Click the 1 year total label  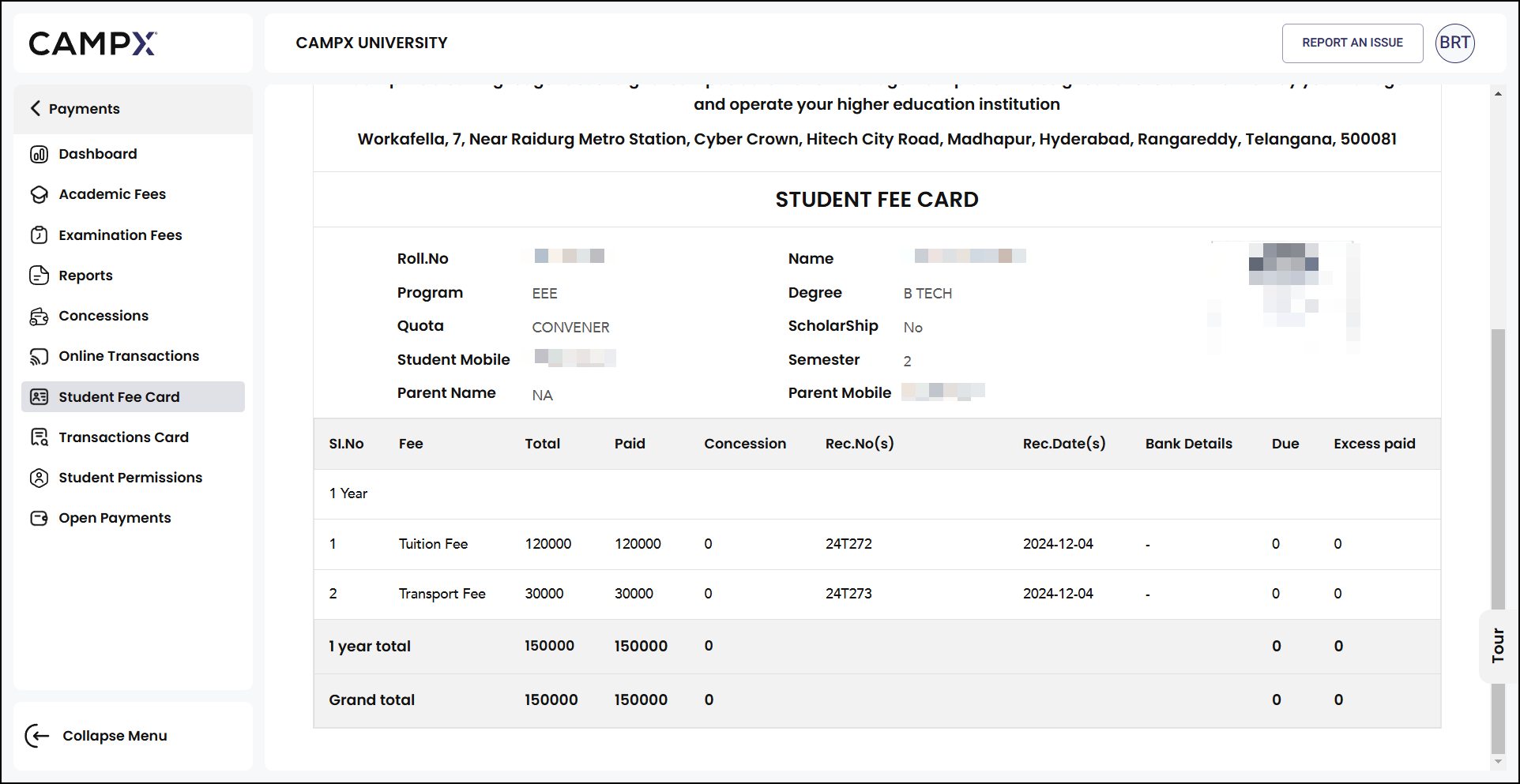(x=370, y=647)
